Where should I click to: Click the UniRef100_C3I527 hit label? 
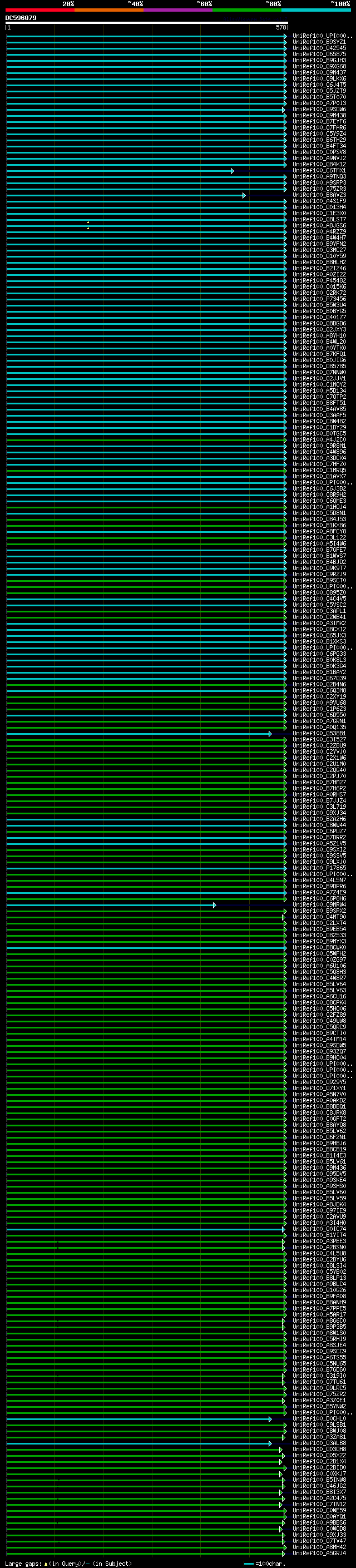coord(319,739)
